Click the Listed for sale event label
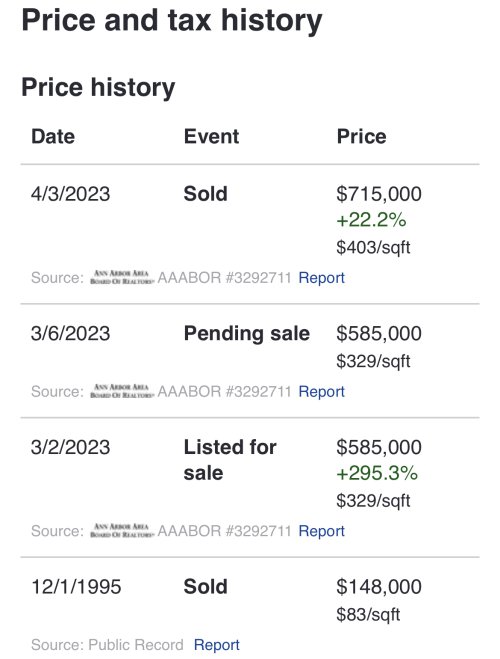 (x=230, y=460)
